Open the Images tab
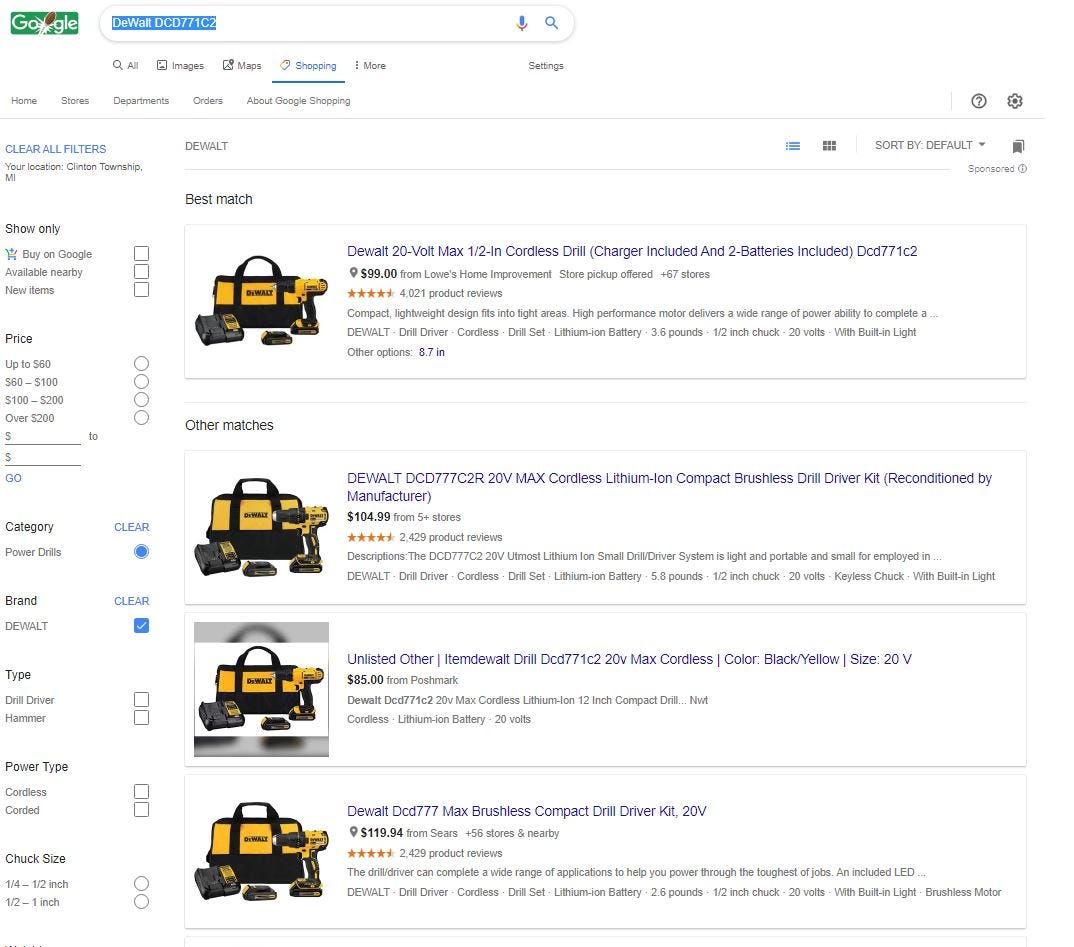 click(x=180, y=66)
